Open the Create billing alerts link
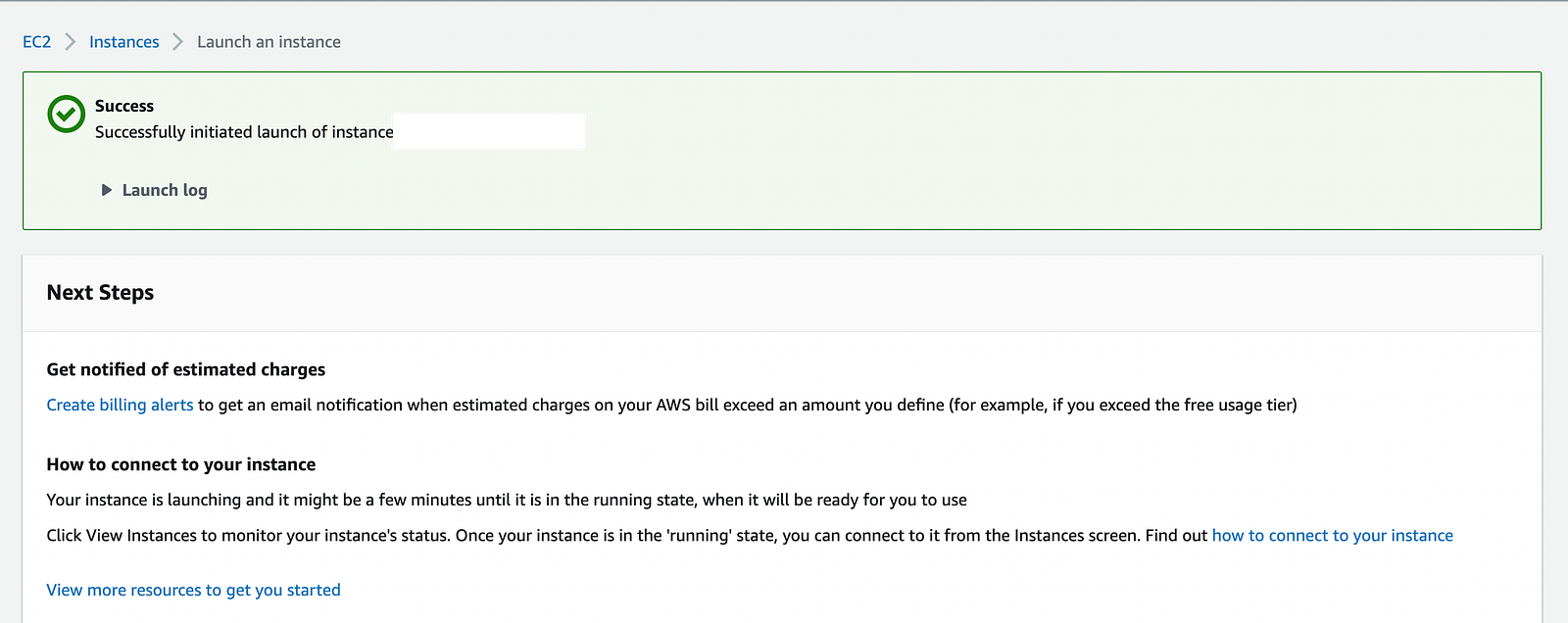This screenshot has height=623, width=1568. [x=120, y=405]
